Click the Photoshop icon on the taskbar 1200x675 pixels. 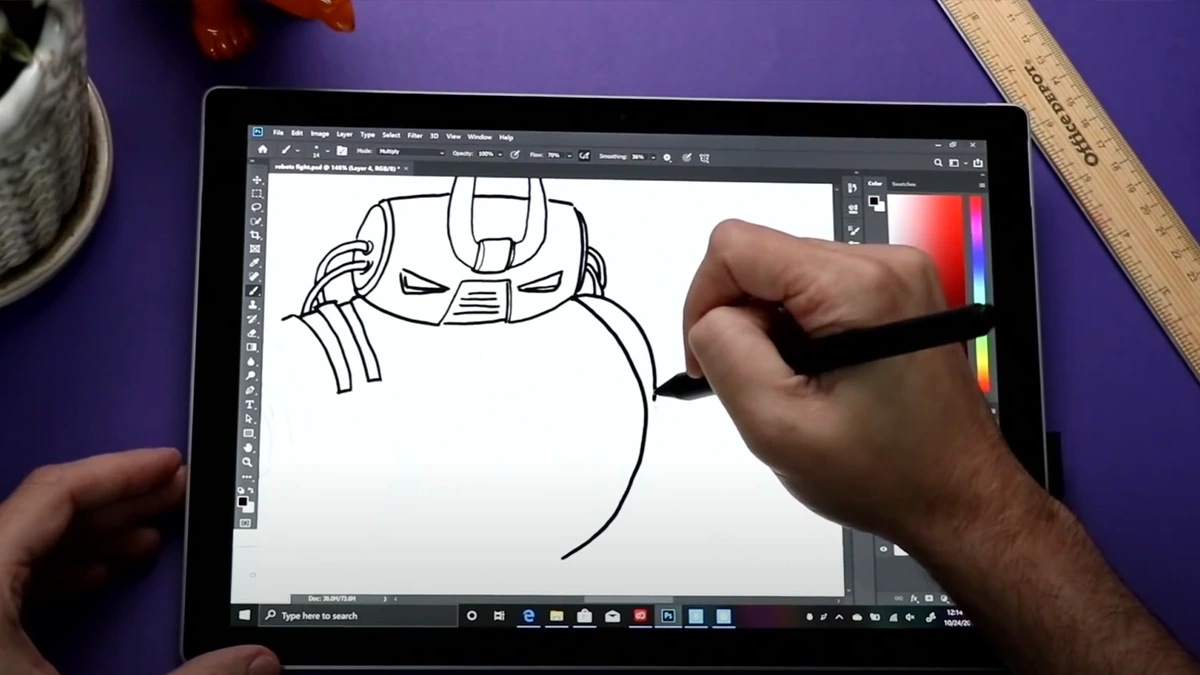(668, 617)
